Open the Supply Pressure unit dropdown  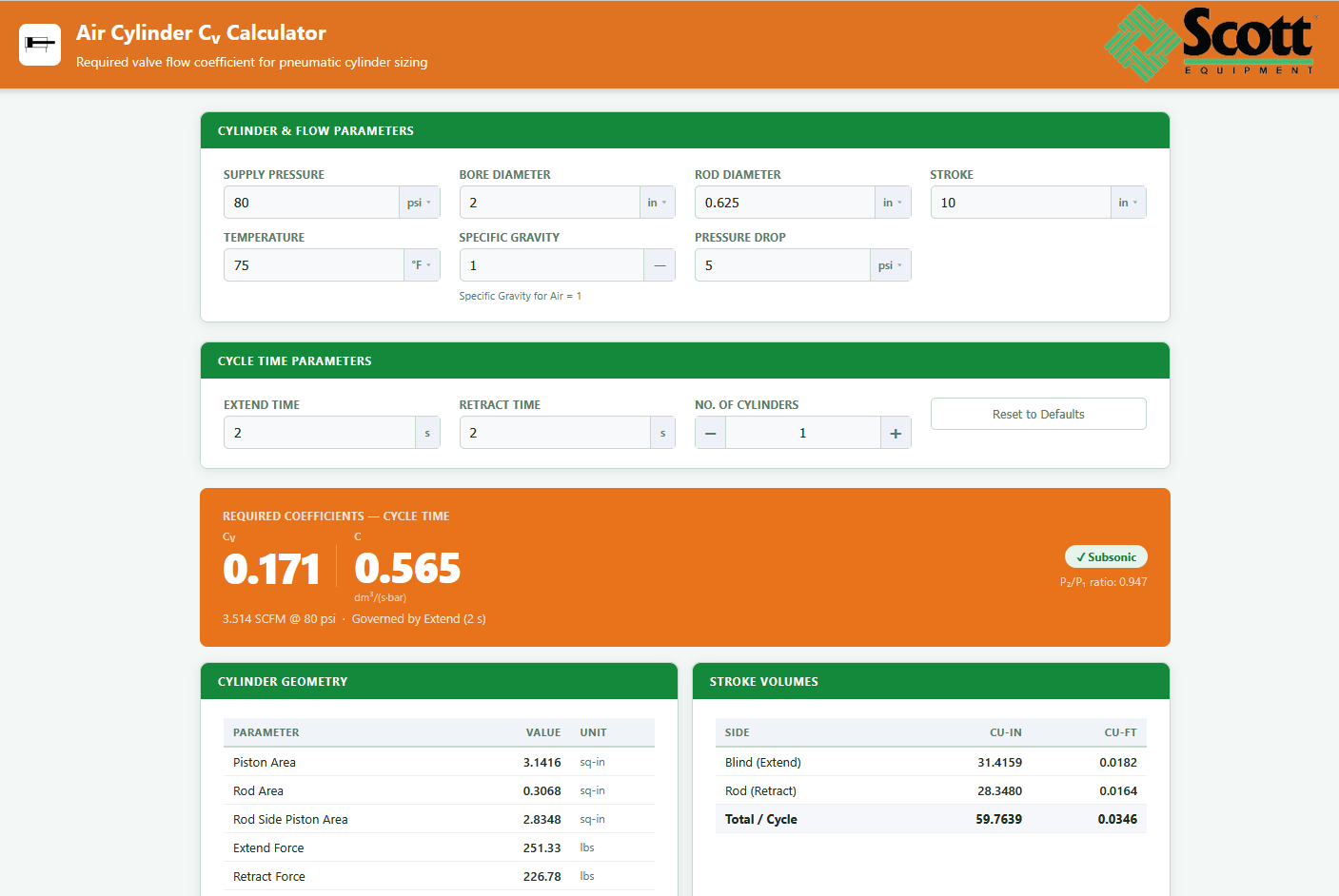[x=420, y=203]
